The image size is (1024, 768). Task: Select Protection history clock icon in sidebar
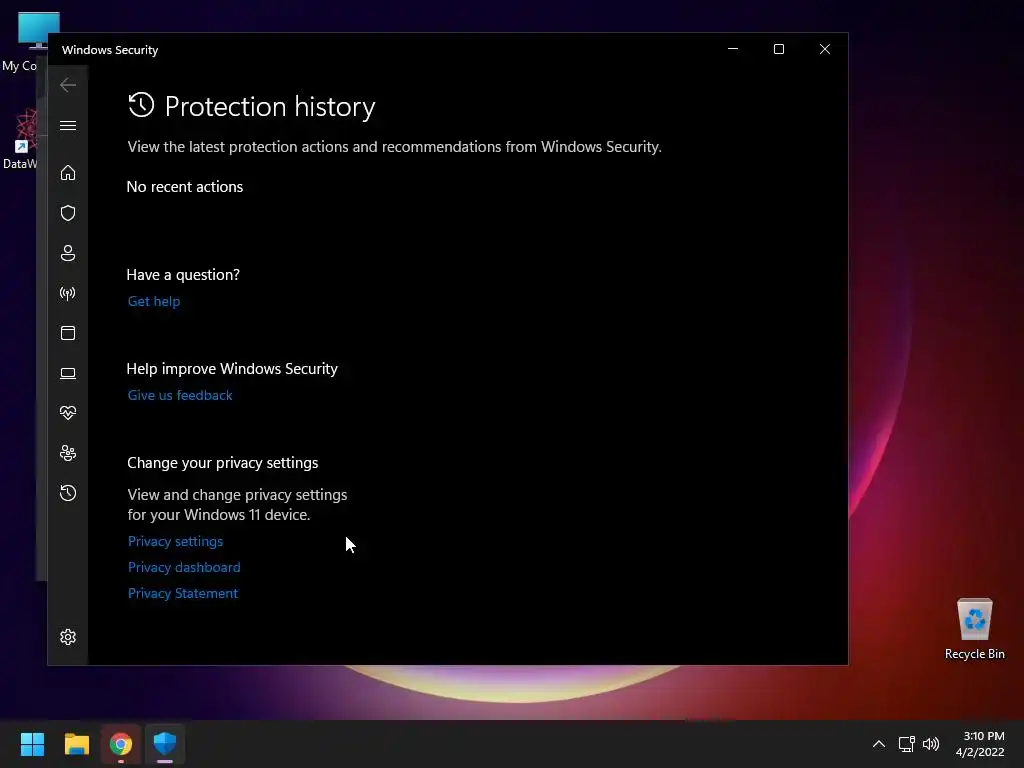coord(68,493)
